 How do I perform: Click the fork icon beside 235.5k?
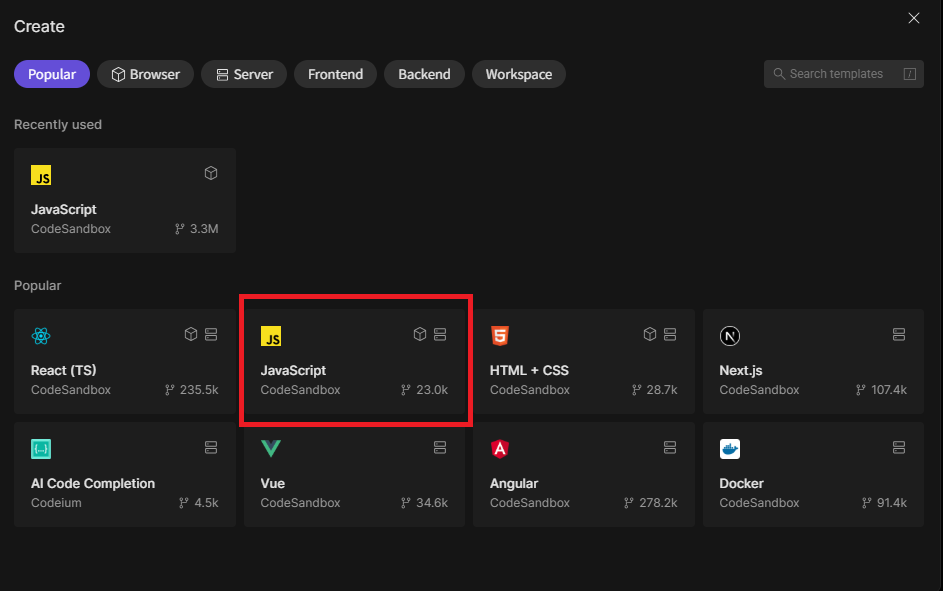point(170,390)
